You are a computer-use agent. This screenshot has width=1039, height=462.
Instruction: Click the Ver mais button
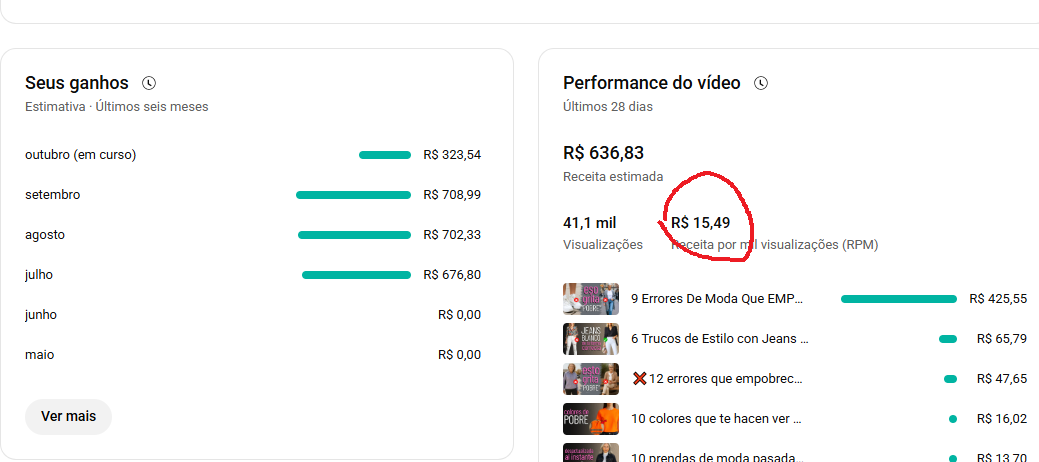coord(68,416)
